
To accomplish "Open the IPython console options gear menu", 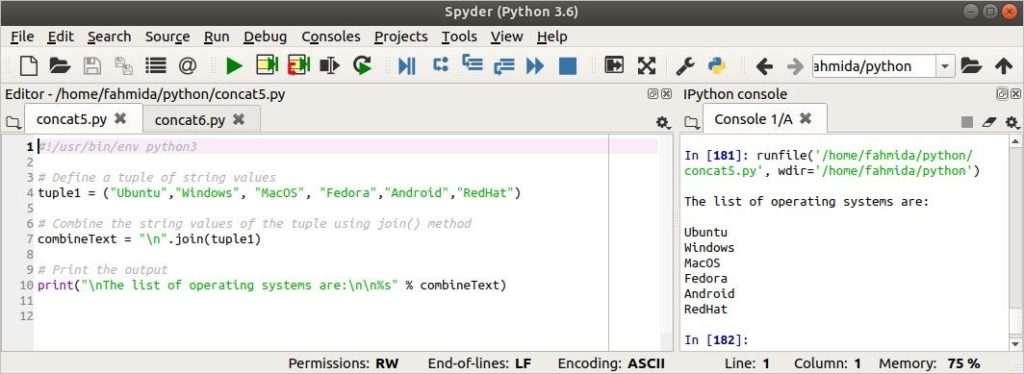I will point(1012,122).
